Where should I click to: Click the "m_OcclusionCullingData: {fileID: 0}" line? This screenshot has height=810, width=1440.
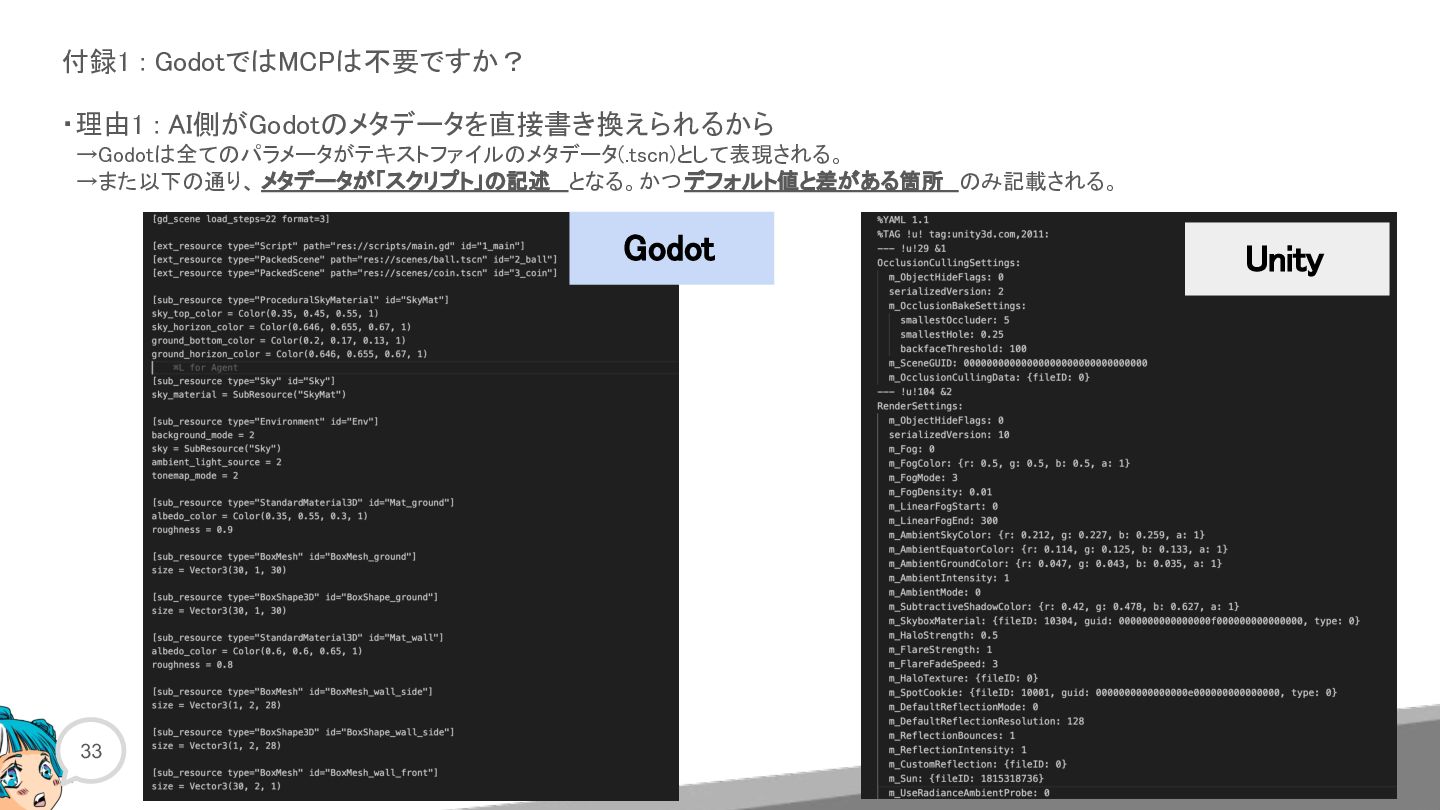tap(989, 377)
